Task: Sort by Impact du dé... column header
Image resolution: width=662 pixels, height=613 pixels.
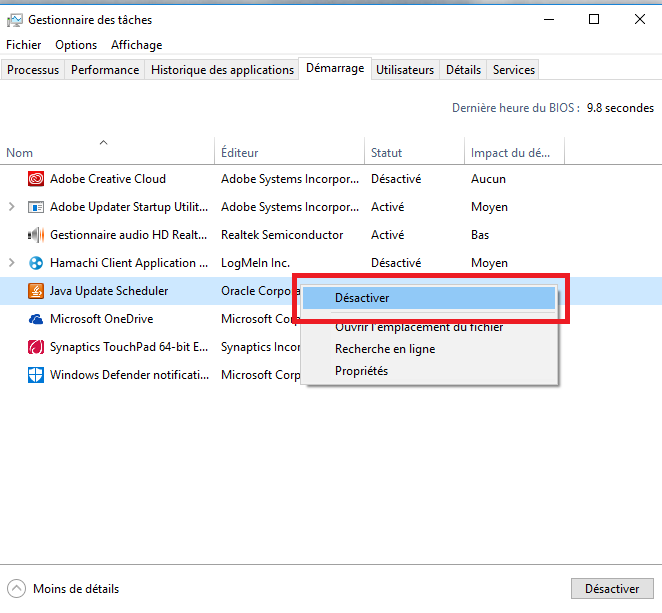Action: [514, 151]
